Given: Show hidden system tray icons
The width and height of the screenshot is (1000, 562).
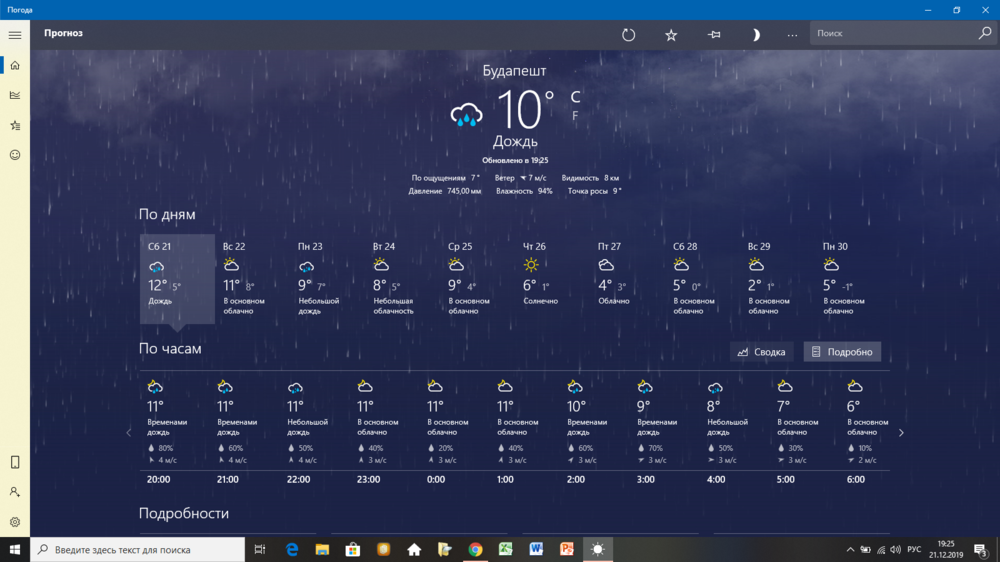Looking at the screenshot, I should pos(850,549).
